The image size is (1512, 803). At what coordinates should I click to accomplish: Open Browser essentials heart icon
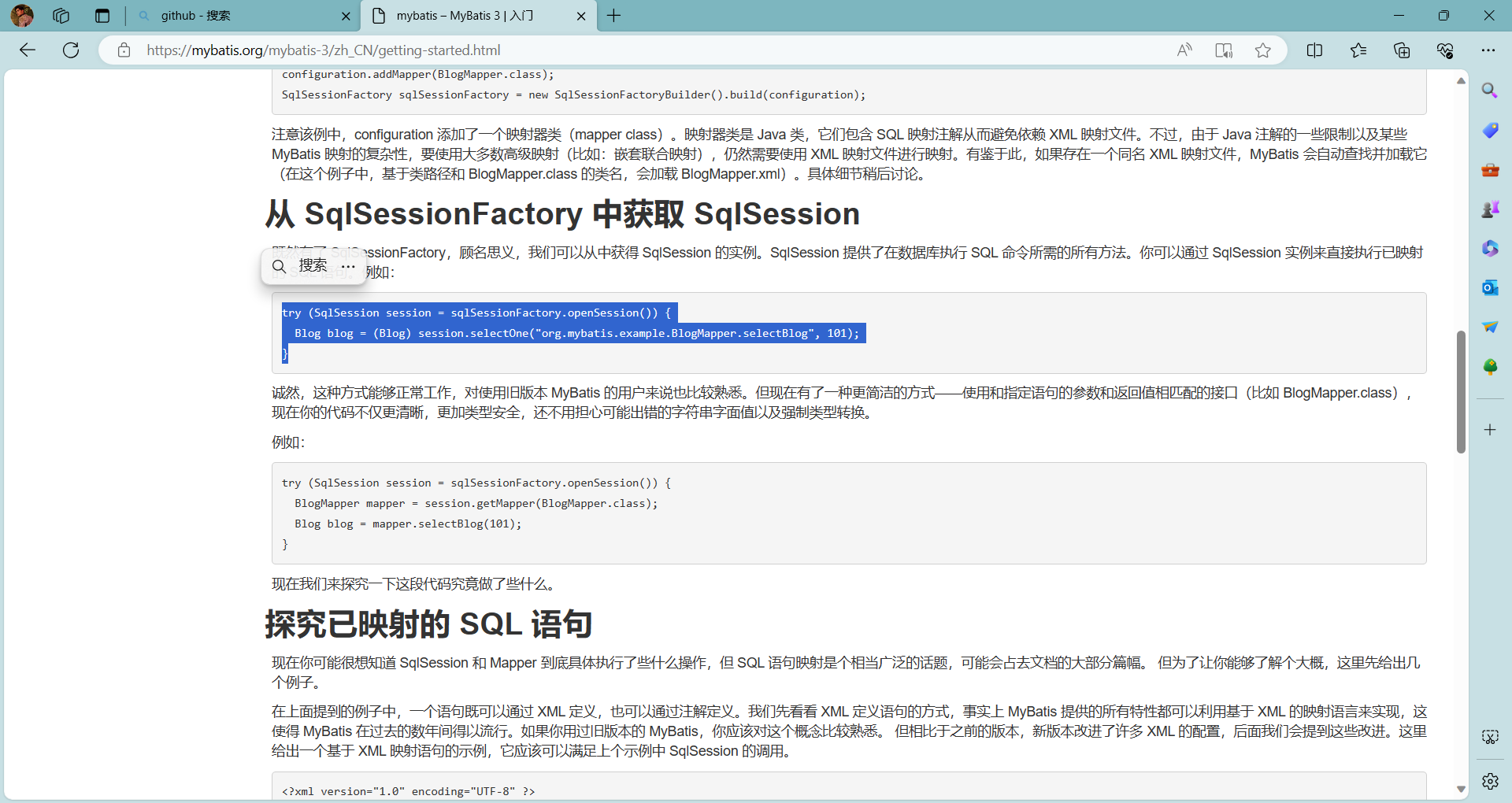point(1445,50)
